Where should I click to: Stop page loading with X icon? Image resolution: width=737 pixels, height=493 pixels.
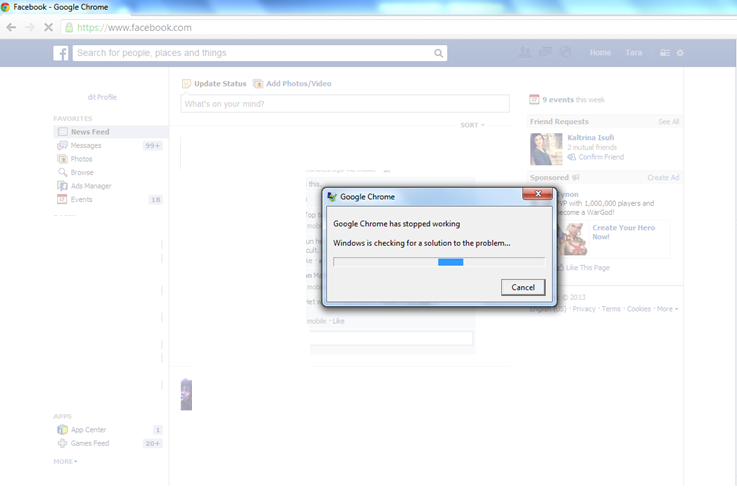(x=48, y=27)
